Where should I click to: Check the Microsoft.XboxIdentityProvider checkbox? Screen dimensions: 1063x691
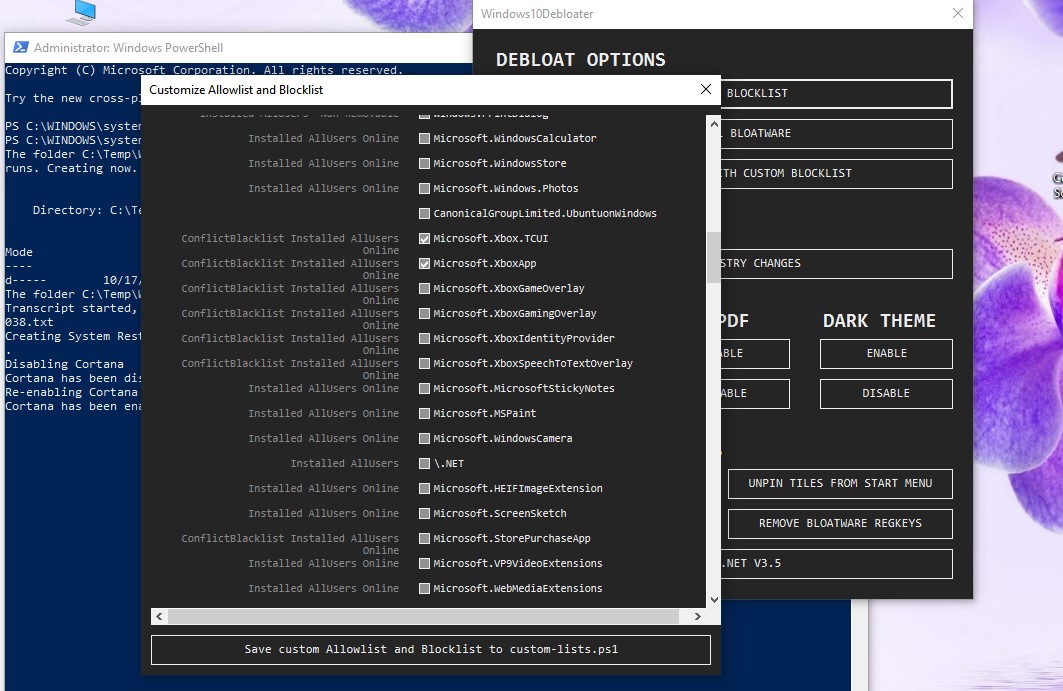pos(424,338)
